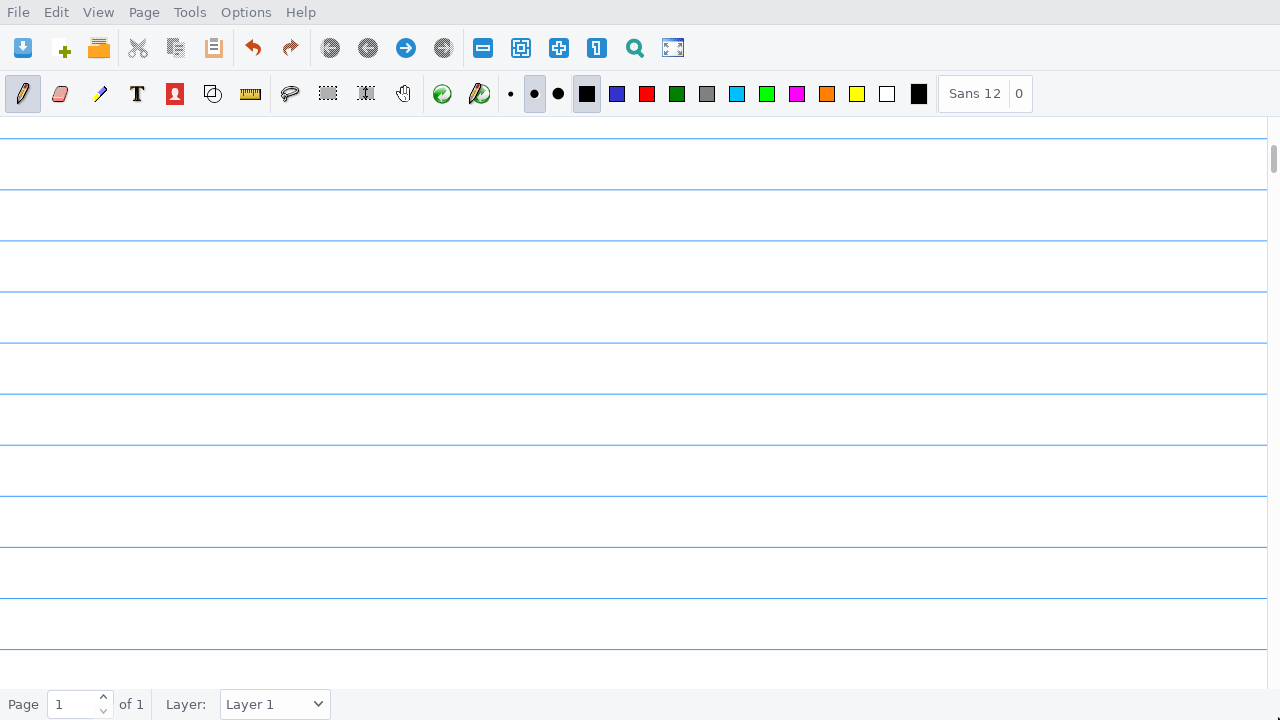Open the Tools menu
The height and width of the screenshot is (720, 1280).
[x=190, y=12]
